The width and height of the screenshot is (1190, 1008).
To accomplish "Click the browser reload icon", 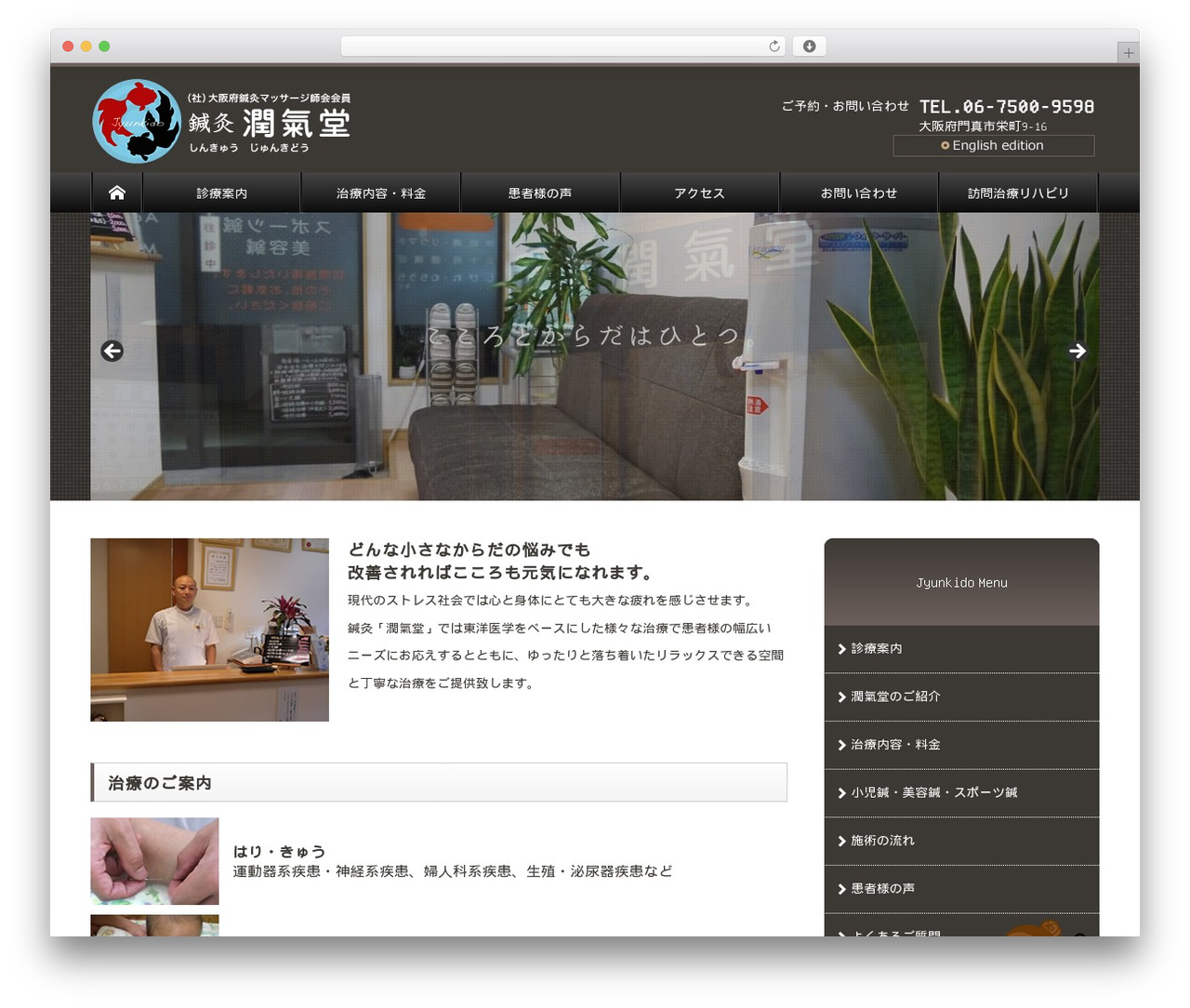I will click(x=774, y=46).
